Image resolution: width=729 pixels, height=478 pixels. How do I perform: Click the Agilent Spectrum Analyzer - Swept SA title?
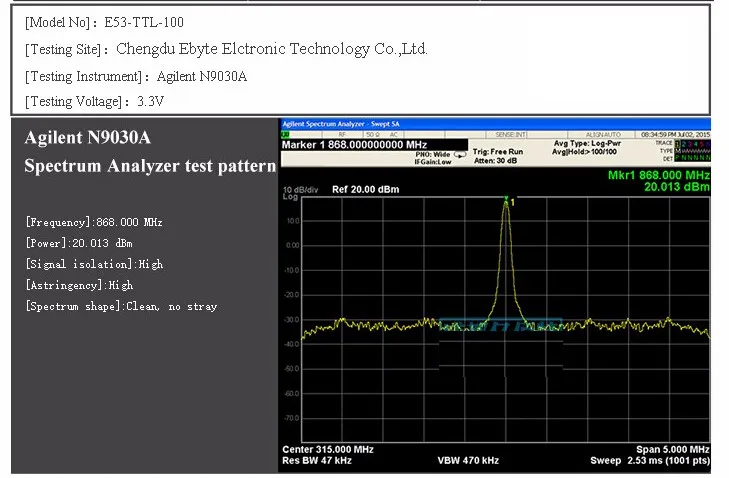(x=341, y=124)
